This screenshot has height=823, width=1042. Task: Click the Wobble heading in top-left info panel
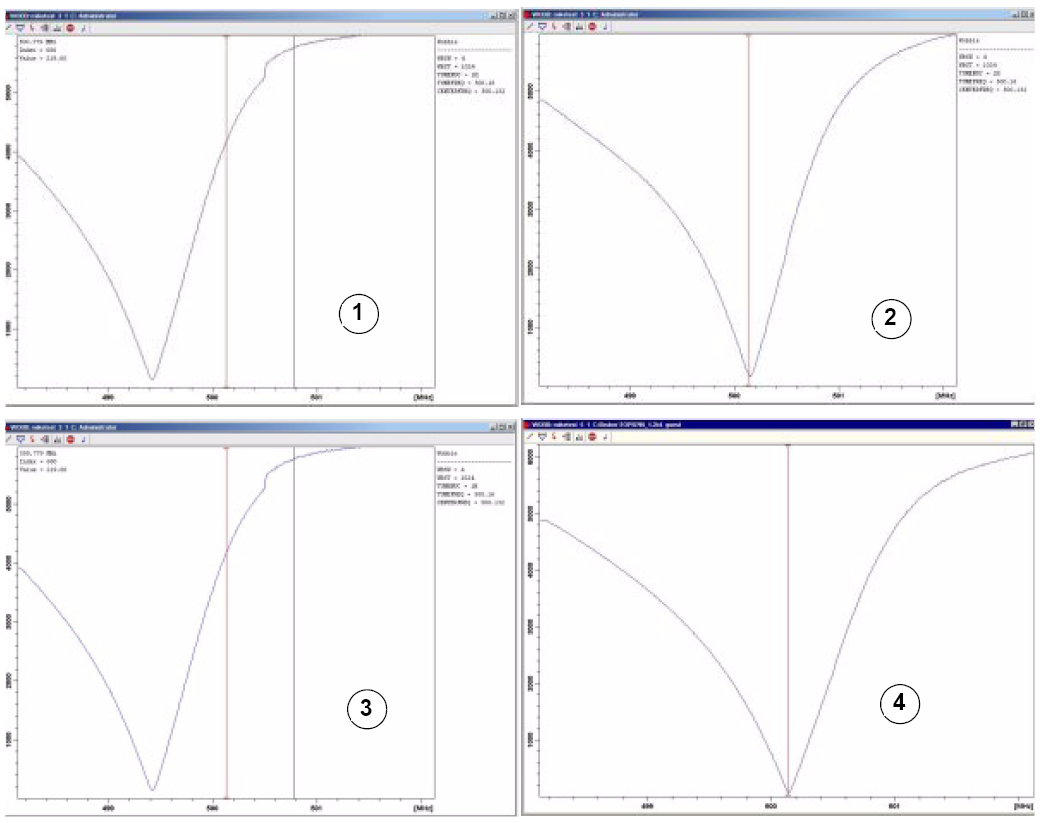pos(447,42)
